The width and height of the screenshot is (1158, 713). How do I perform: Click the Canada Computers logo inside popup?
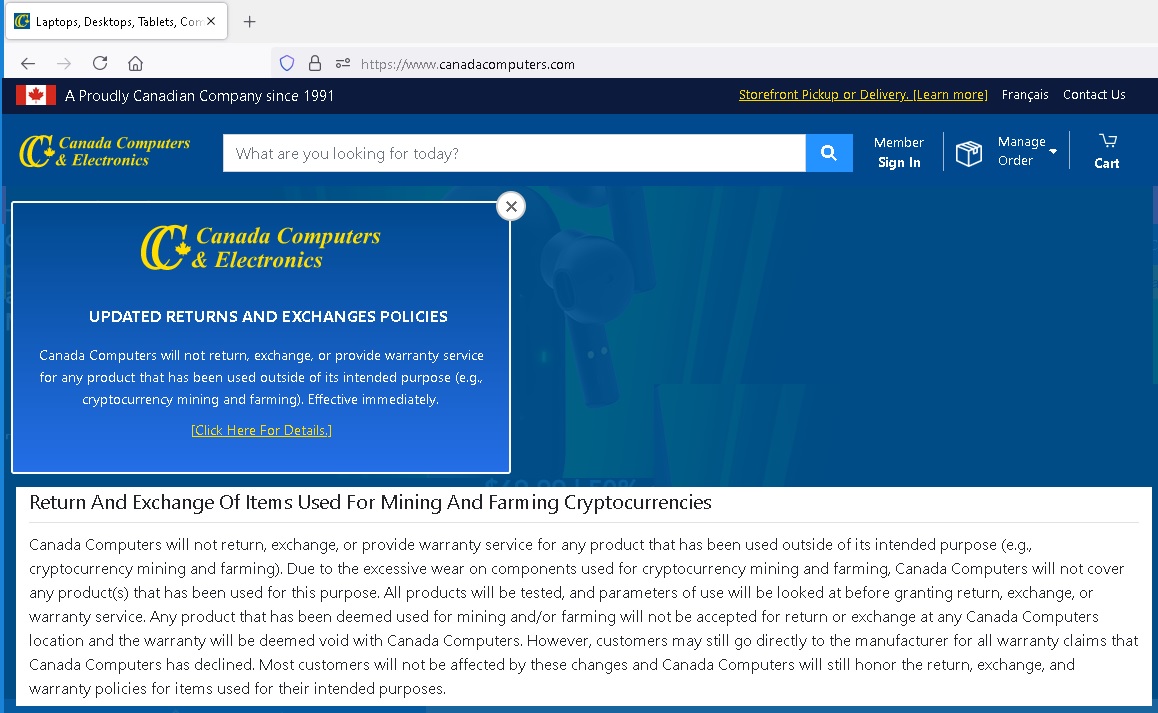261,248
